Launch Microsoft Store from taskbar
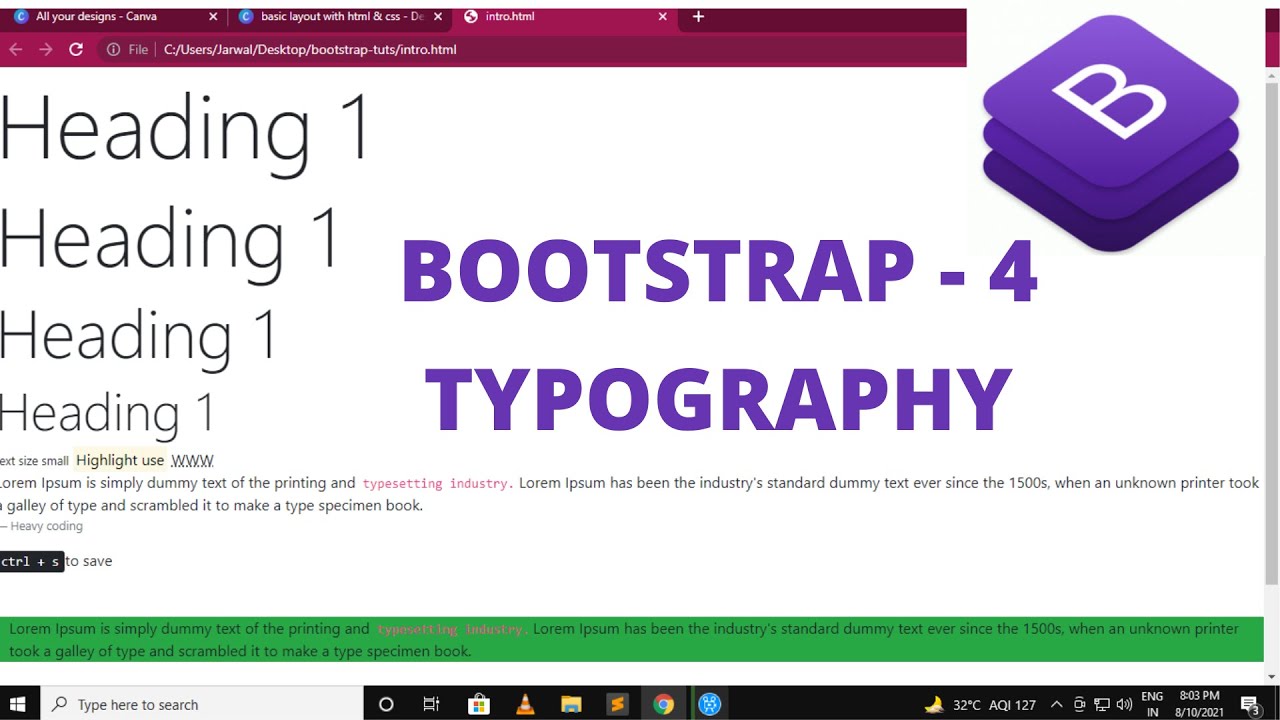Image resolution: width=1280 pixels, height=720 pixels. [478, 704]
